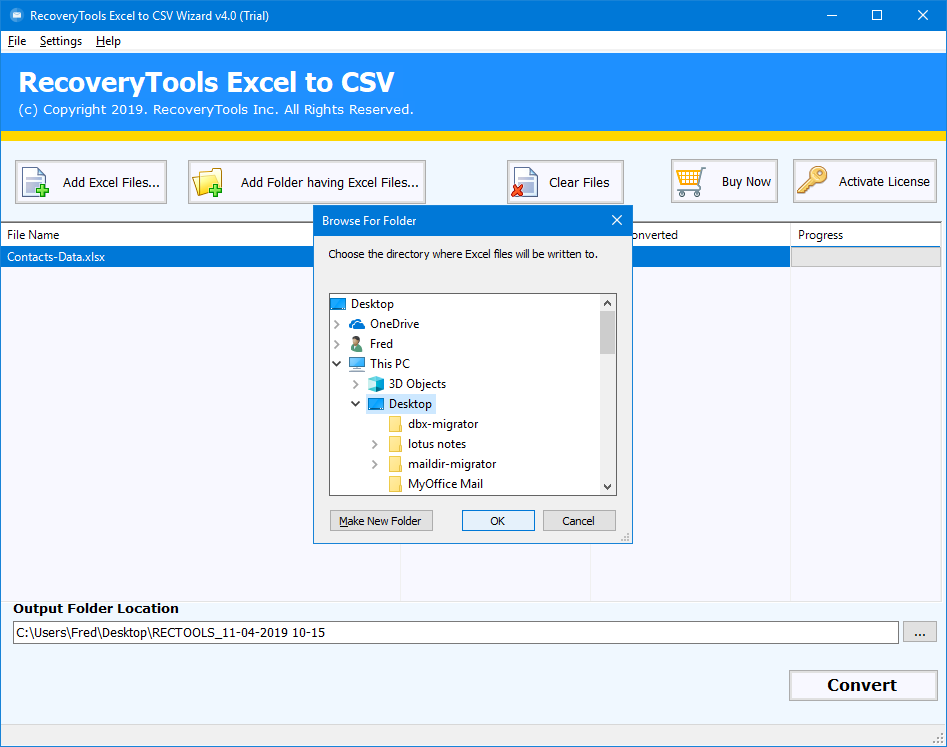Collapse the Desktop node under This PC
Screen dimensions: 947x747
point(356,403)
